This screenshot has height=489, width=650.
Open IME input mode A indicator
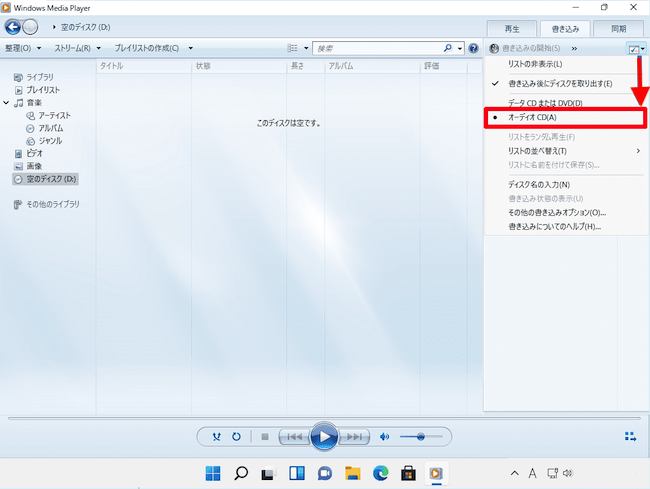533,473
